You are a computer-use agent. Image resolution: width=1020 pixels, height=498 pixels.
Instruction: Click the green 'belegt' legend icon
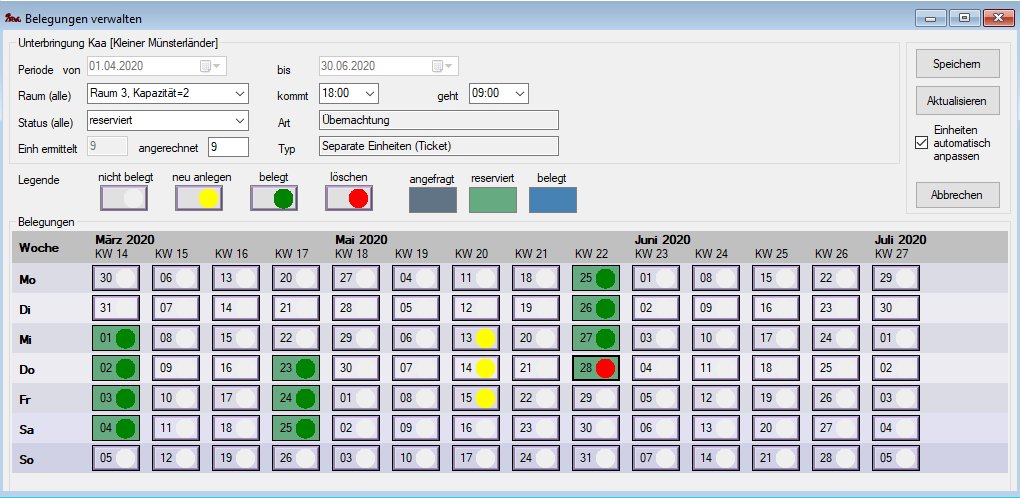pos(273,198)
